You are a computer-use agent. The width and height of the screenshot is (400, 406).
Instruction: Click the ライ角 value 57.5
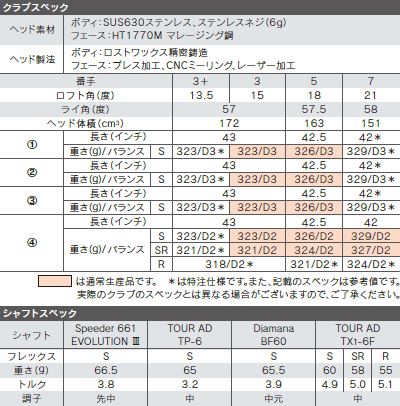(314, 109)
